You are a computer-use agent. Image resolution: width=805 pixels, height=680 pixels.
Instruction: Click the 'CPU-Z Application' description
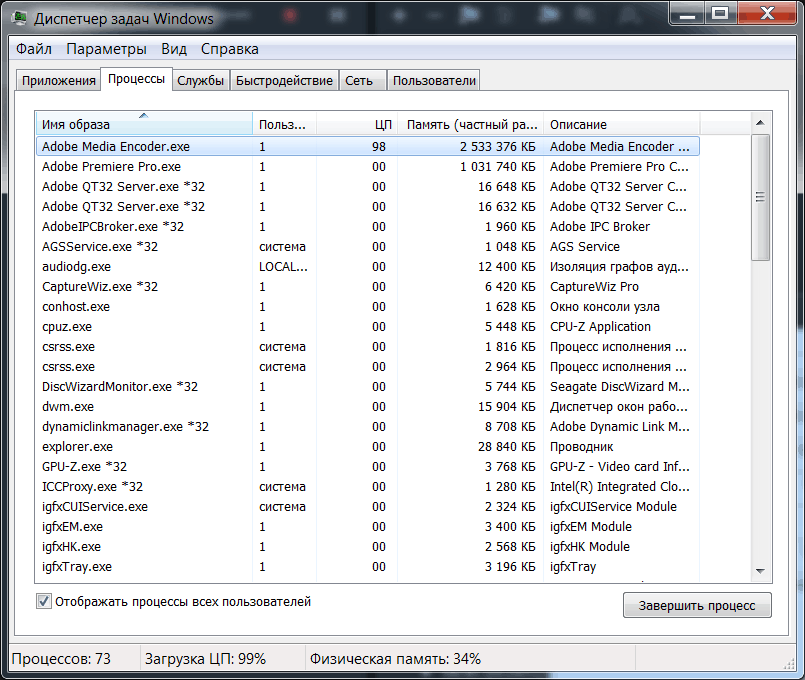point(600,327)
